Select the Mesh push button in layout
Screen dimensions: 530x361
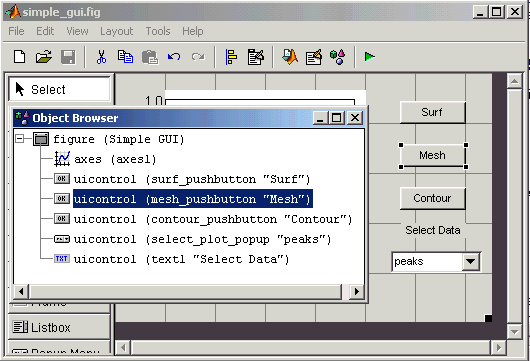tap(433, 155)
